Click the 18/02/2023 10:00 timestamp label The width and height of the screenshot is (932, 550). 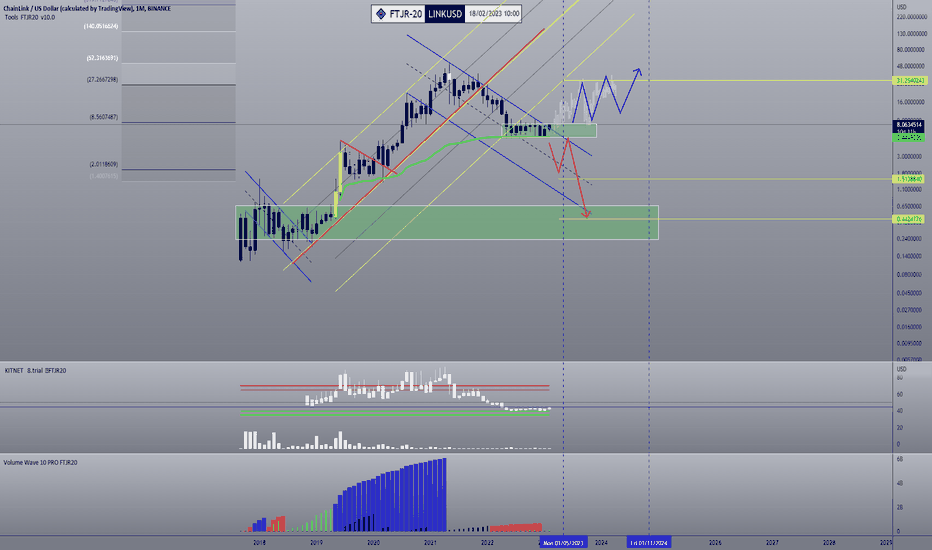(x=493, y=14)
